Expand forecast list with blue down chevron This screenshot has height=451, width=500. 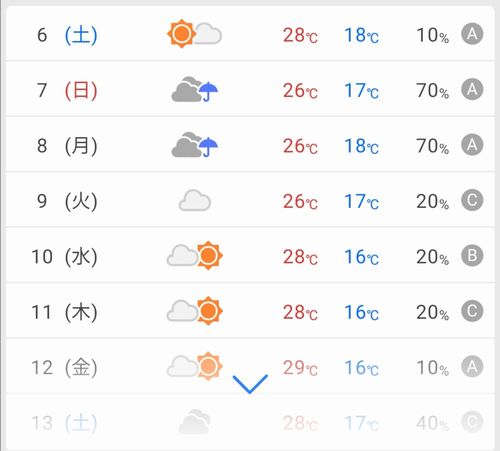[250, 384]
